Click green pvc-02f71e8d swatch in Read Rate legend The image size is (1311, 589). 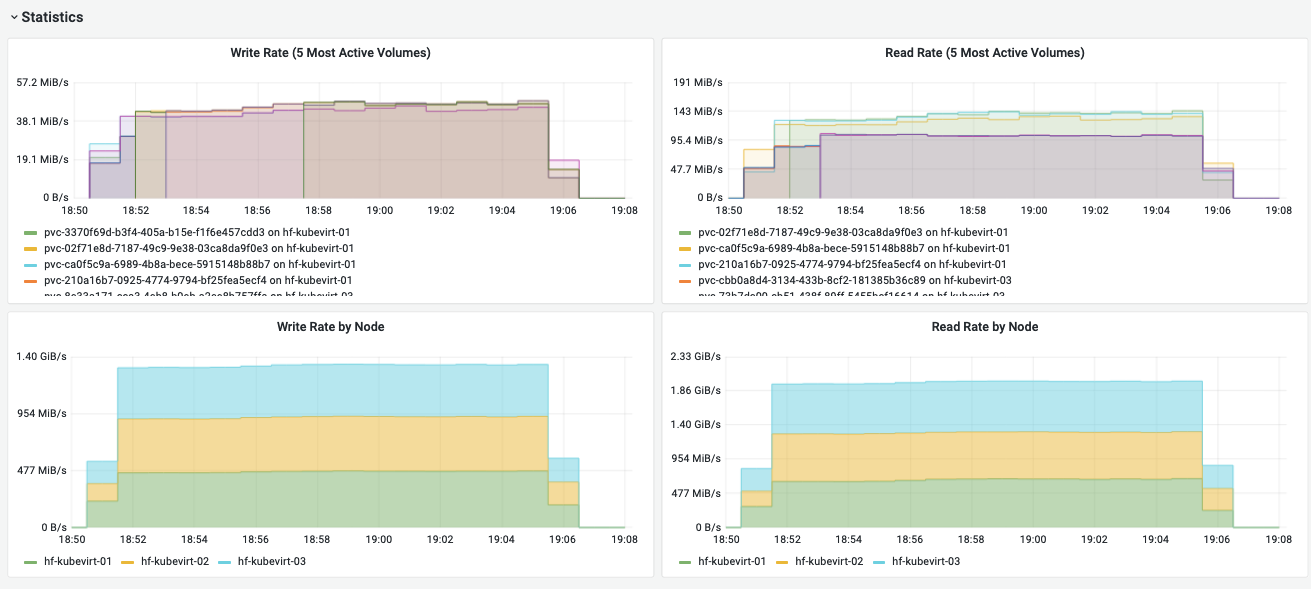point(685,232)
